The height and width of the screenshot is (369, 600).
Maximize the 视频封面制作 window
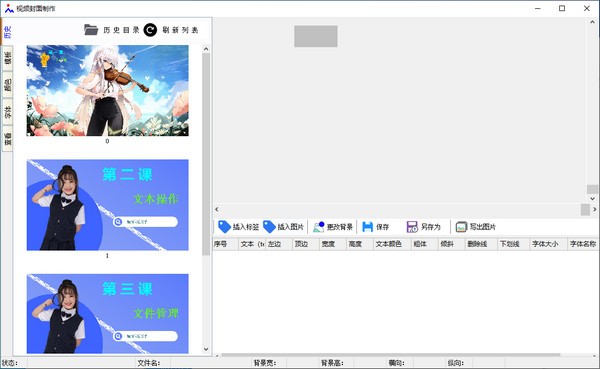click(562, 8)
